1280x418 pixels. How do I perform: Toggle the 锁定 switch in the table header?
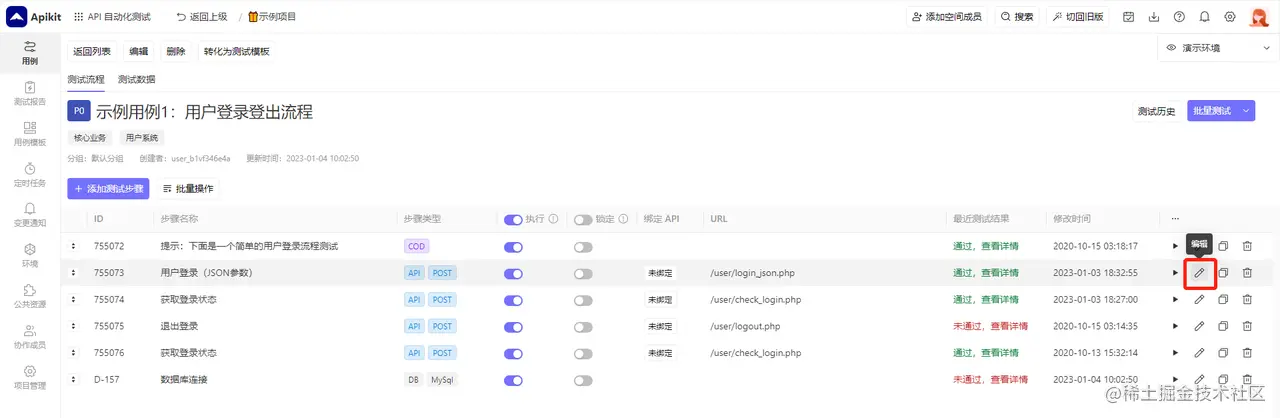point(583,219)
